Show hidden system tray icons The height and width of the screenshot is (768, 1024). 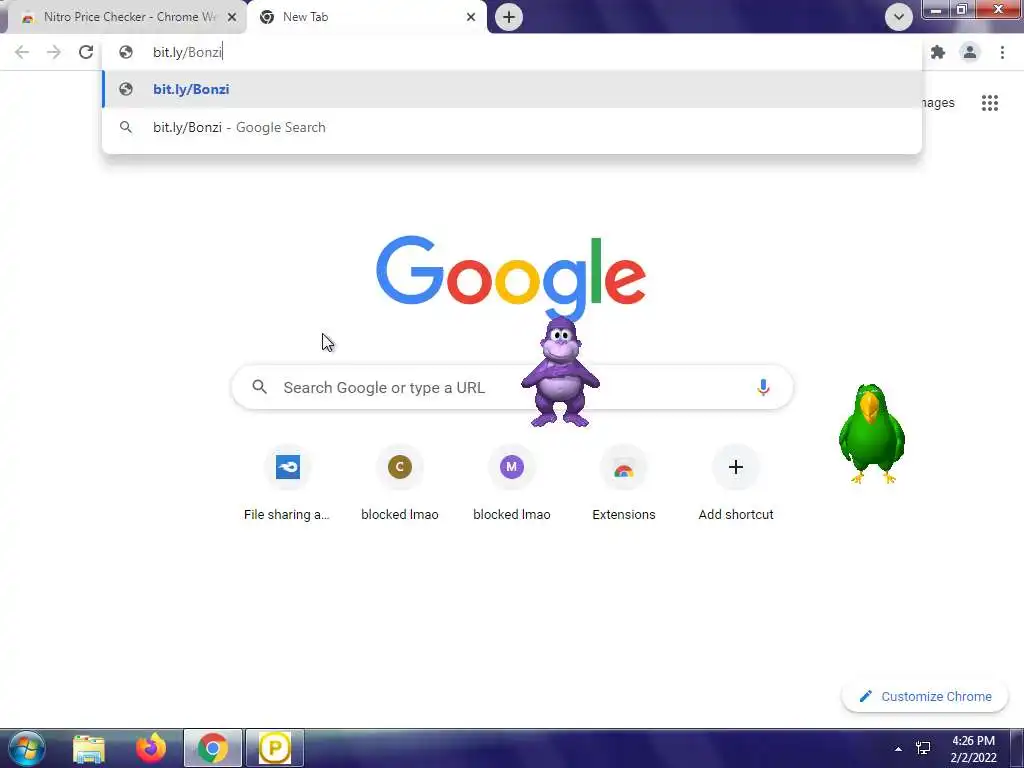(x=898, y=749)
